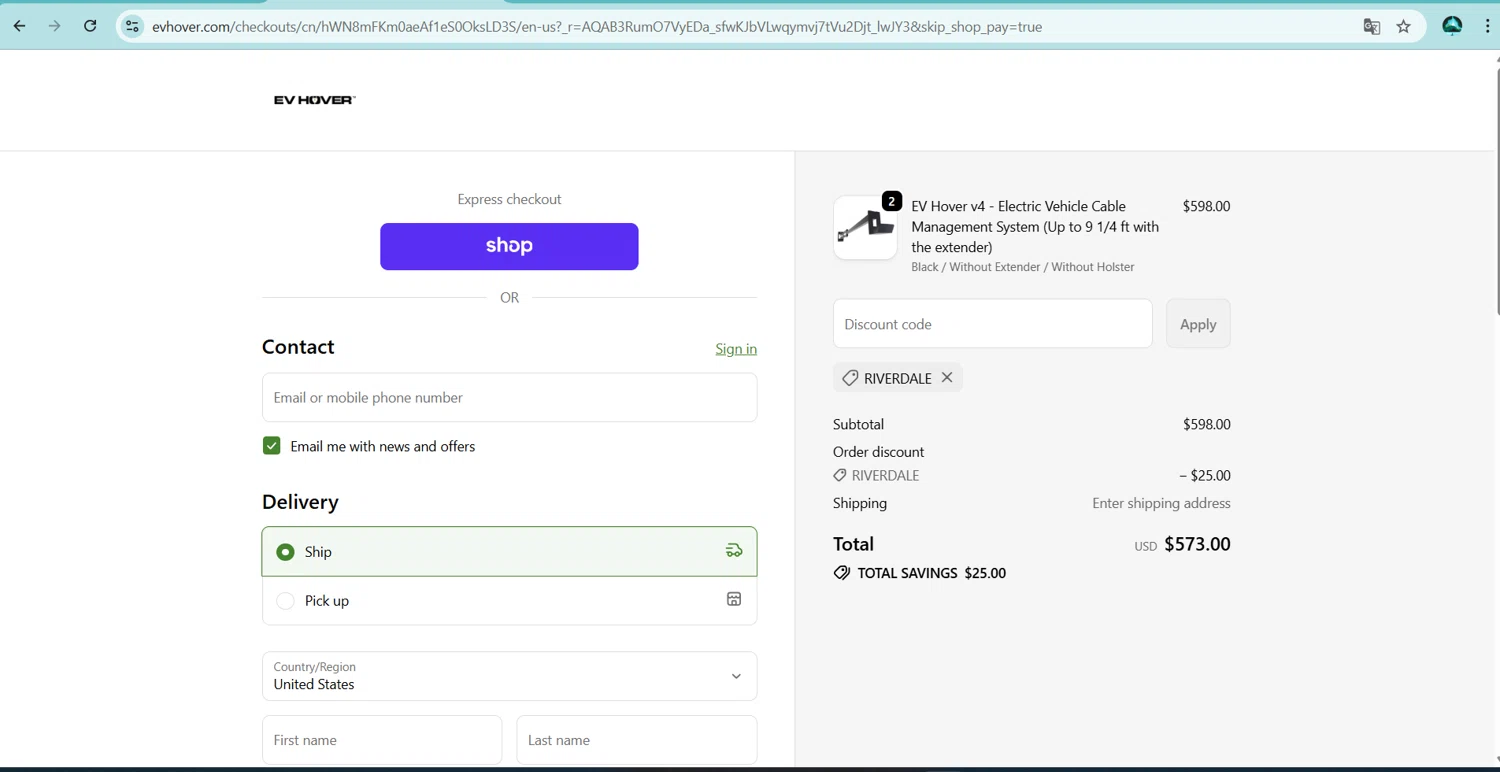Click the truck icon in Ship option
The image size is (1500, 772).
[x=734, y=551]
